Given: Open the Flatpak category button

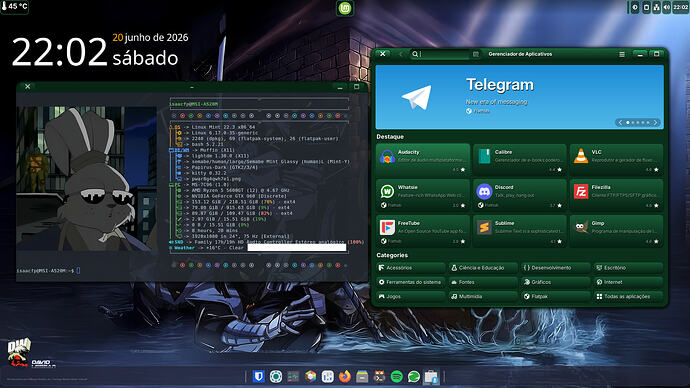Looking at the screenshot, I should pyautogui.click(x=555, y=296).
